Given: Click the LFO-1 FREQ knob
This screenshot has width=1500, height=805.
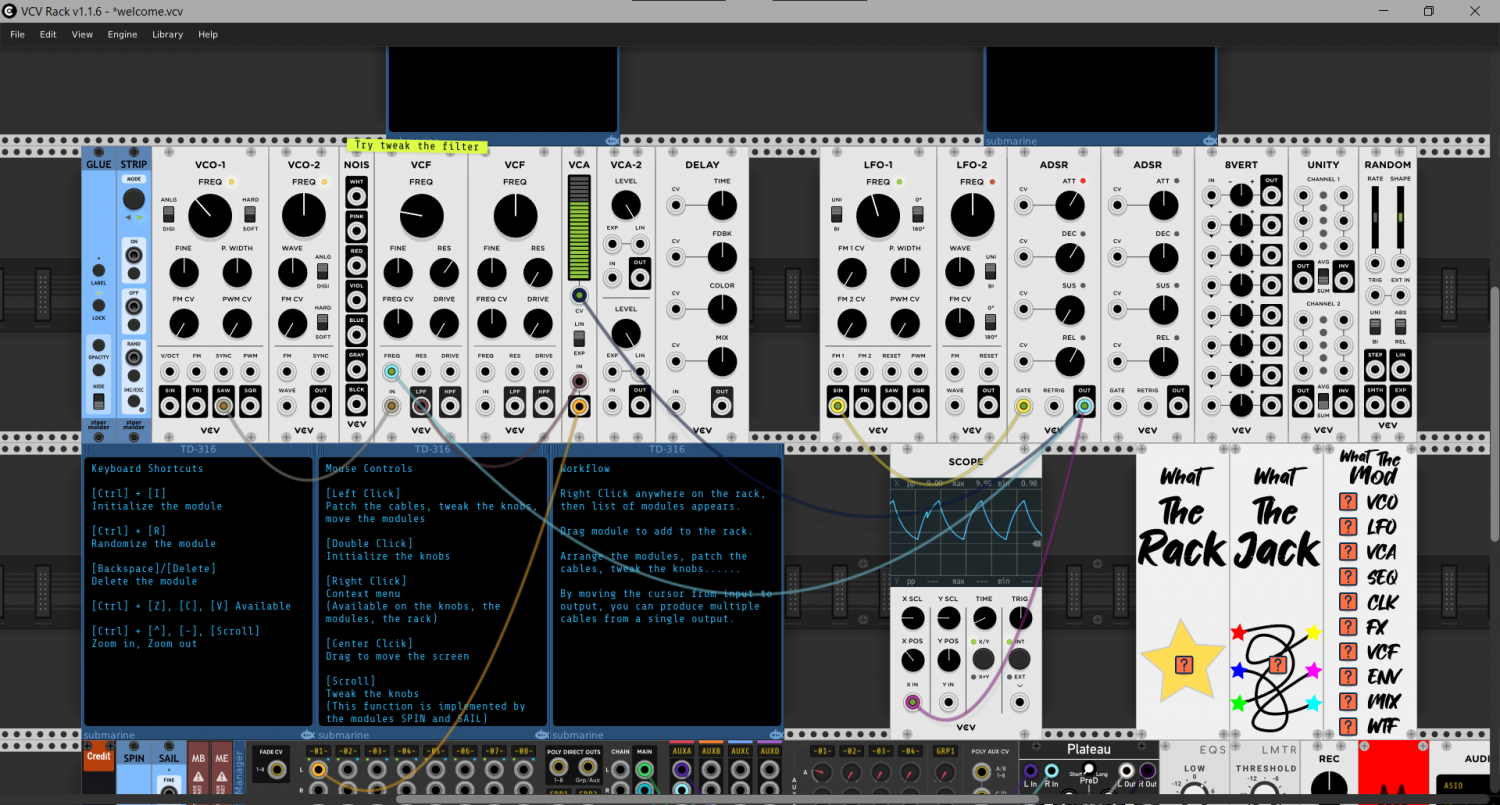Looking at the screenshot, I should coord(878,214).
